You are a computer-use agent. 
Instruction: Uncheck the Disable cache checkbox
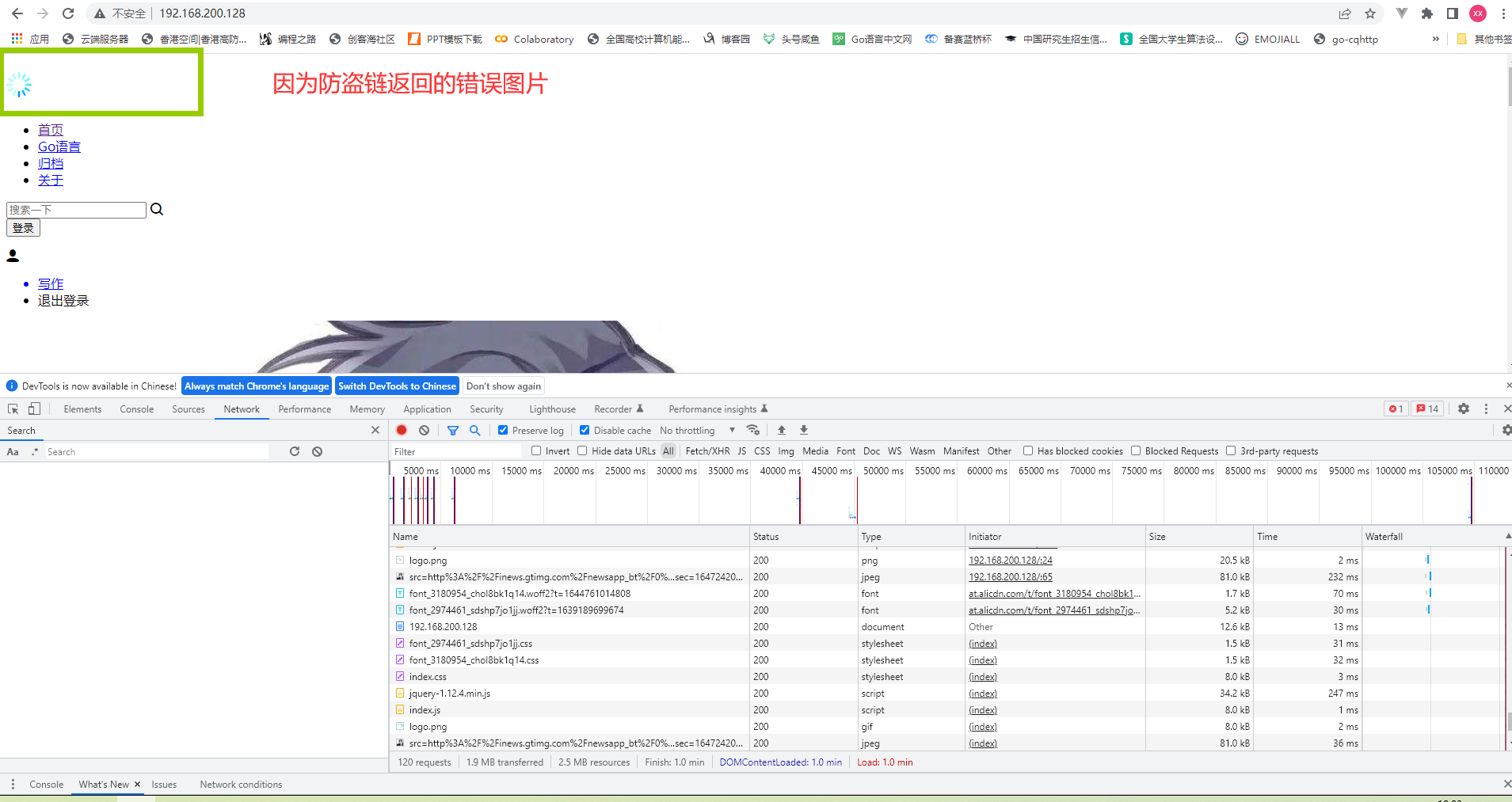(x=585, y=430)
